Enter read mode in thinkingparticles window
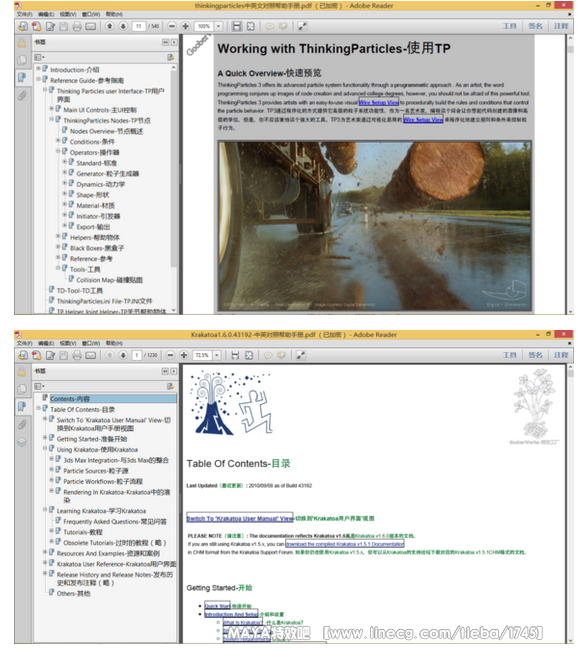The image size is (577, 650). [x=302, y=26]
